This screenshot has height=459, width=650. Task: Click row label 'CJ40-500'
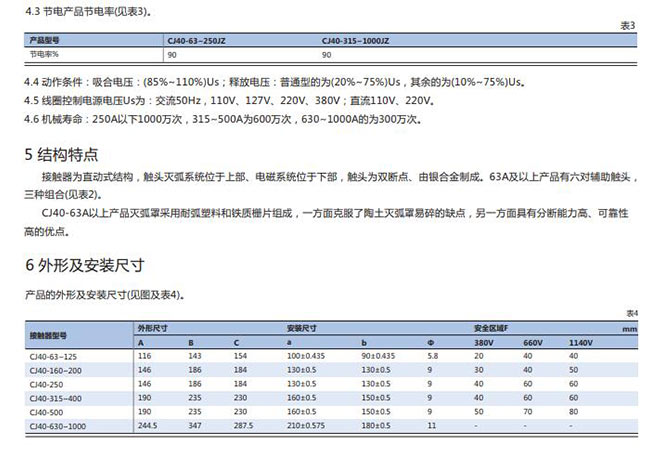(46, 412)
